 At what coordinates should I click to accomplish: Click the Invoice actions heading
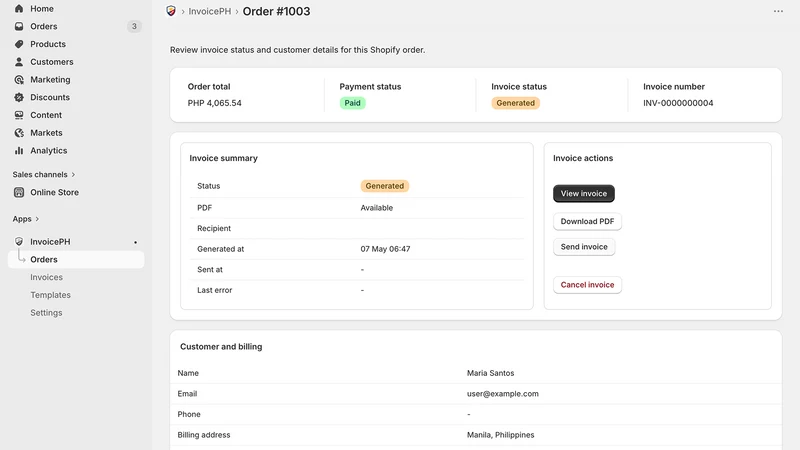(x=583, y=158)
